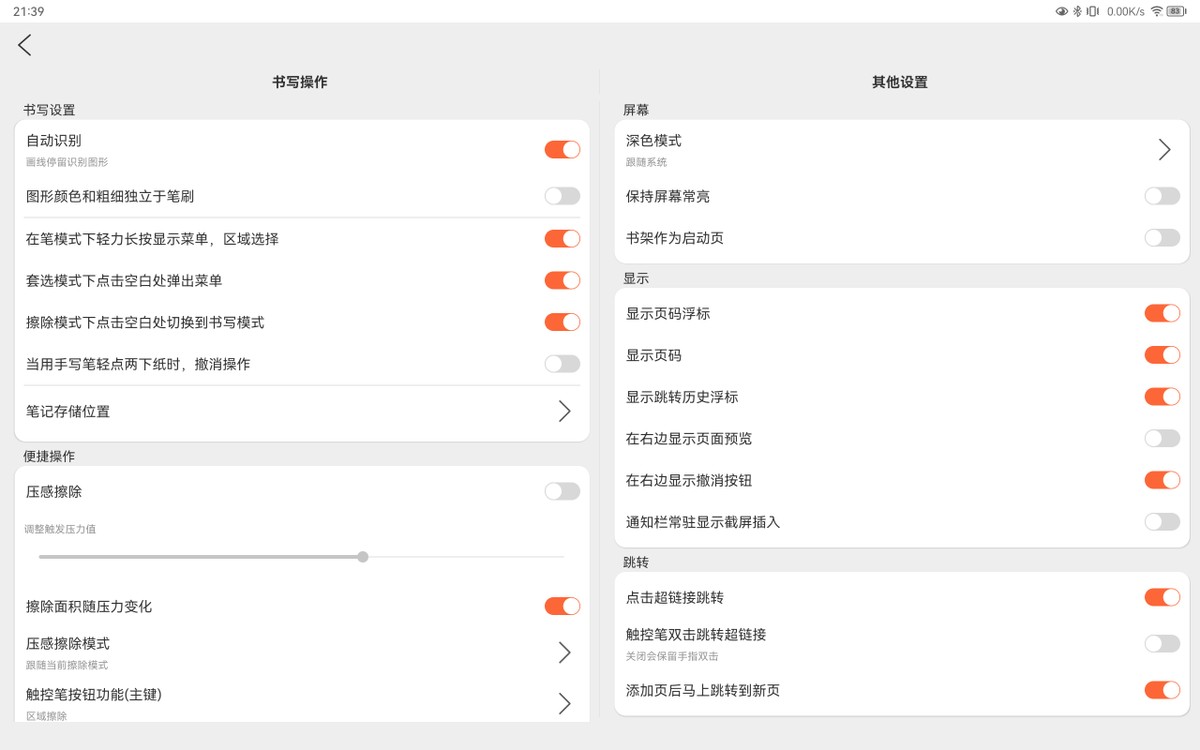This screenshot has width=1200, height=750.
Task: Select the 其他设置 section header
Action: tap(900, 82)
